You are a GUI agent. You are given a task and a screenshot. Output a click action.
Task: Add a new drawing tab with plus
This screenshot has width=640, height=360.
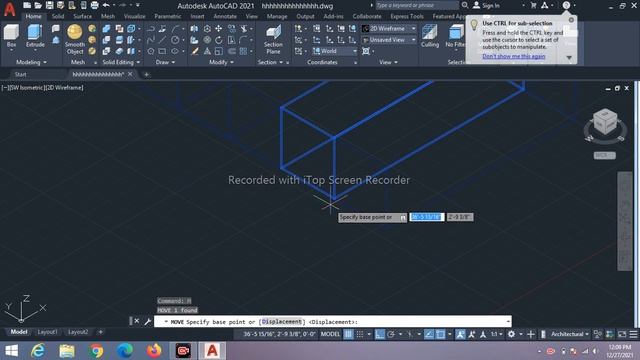(x=146, y=74)
